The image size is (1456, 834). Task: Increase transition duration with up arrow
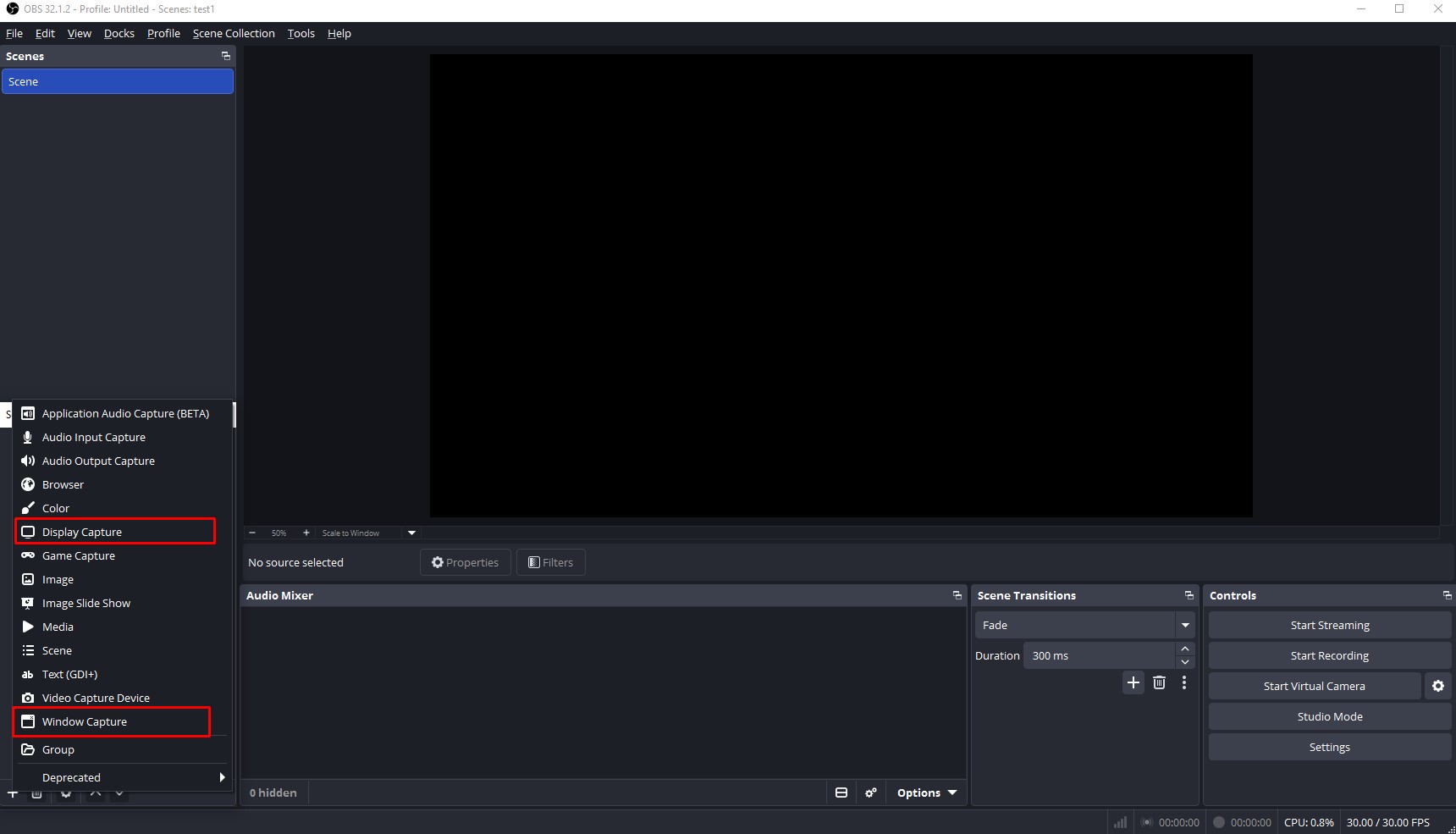1185,649
